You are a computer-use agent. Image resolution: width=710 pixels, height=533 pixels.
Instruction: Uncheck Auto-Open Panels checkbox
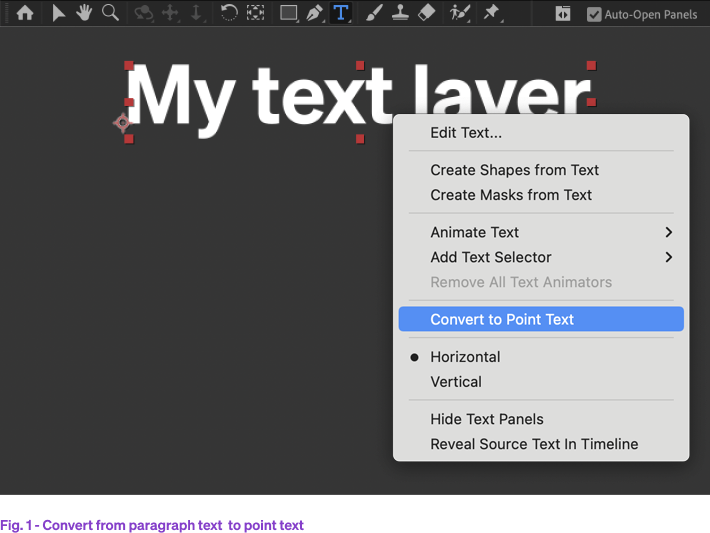pos(594,14)
